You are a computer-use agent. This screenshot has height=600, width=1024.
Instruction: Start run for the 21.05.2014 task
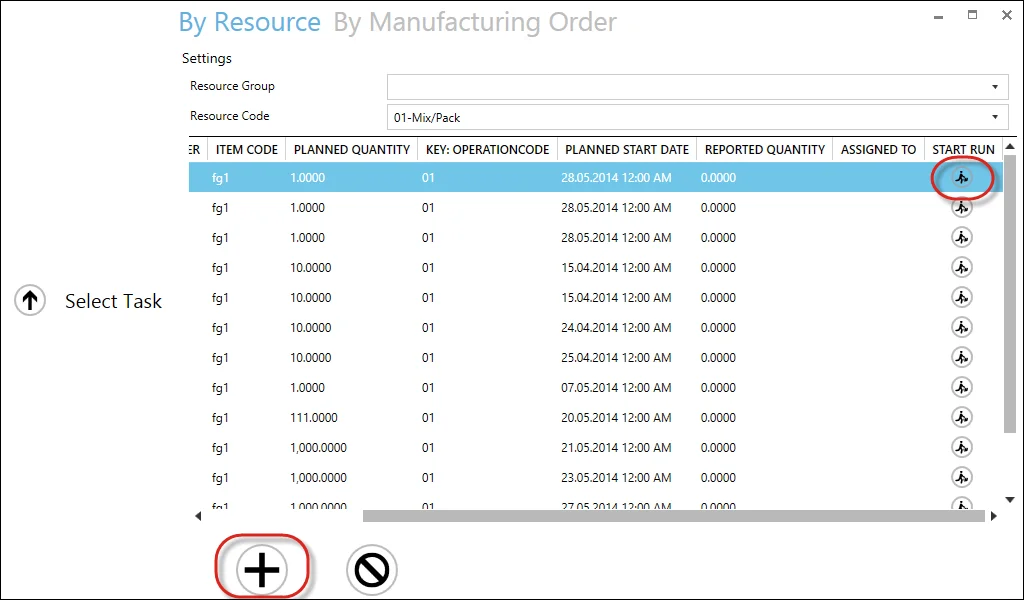pyautogui.click(x=961, y=448)
